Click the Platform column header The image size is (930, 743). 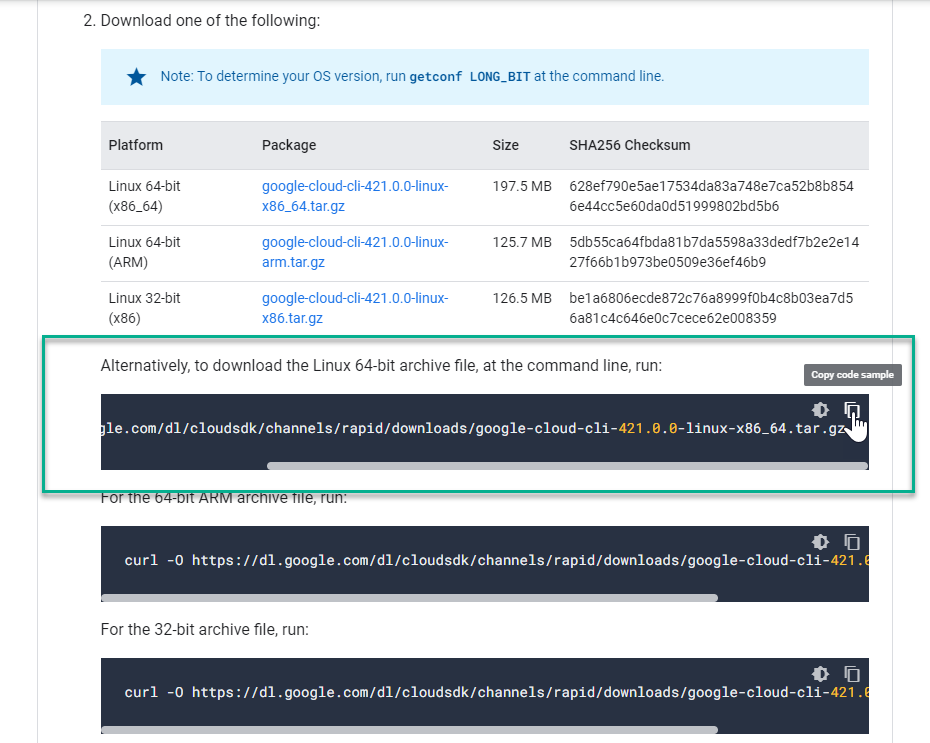tap(135, 145)
